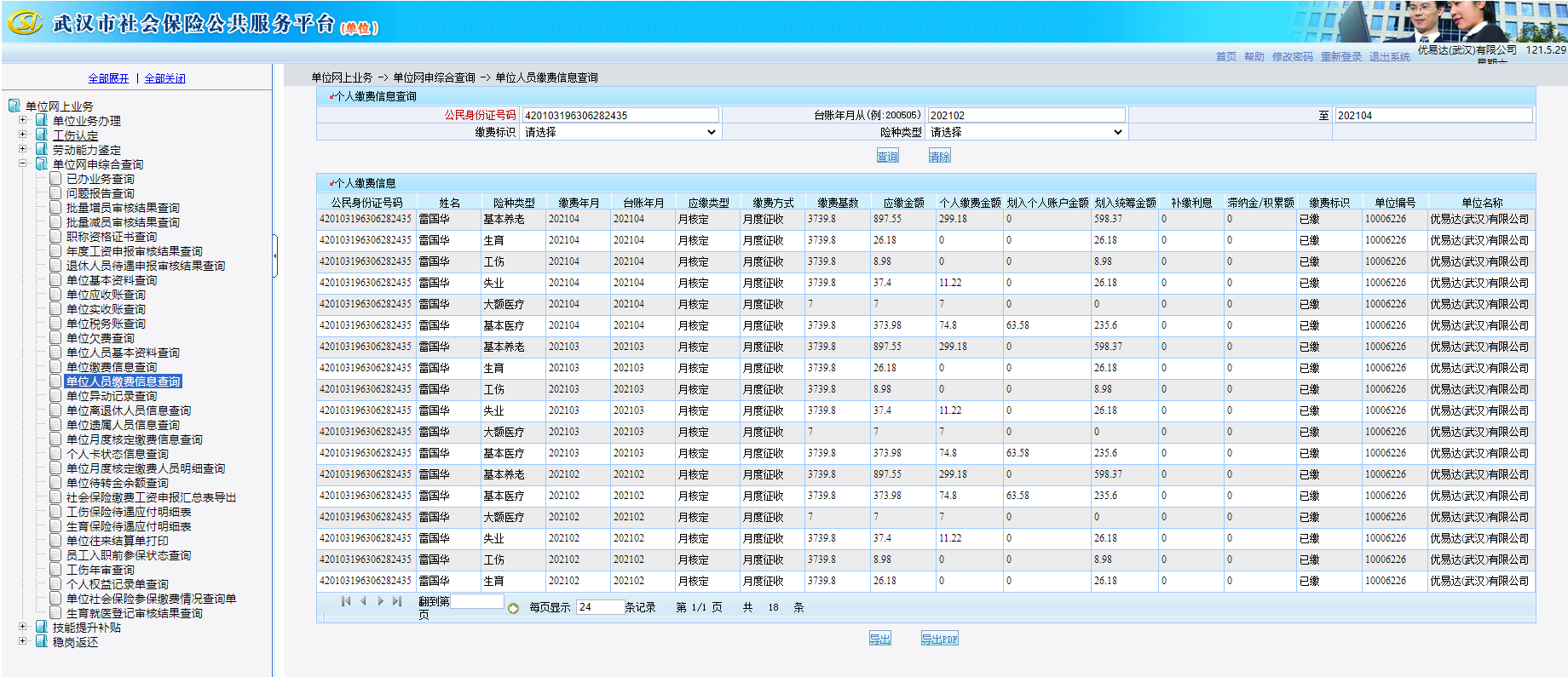The width and height of the screenshot is (1568, 677).
Task: Open 个人权益记录单查询 in the sidebar
Action: 117,584
